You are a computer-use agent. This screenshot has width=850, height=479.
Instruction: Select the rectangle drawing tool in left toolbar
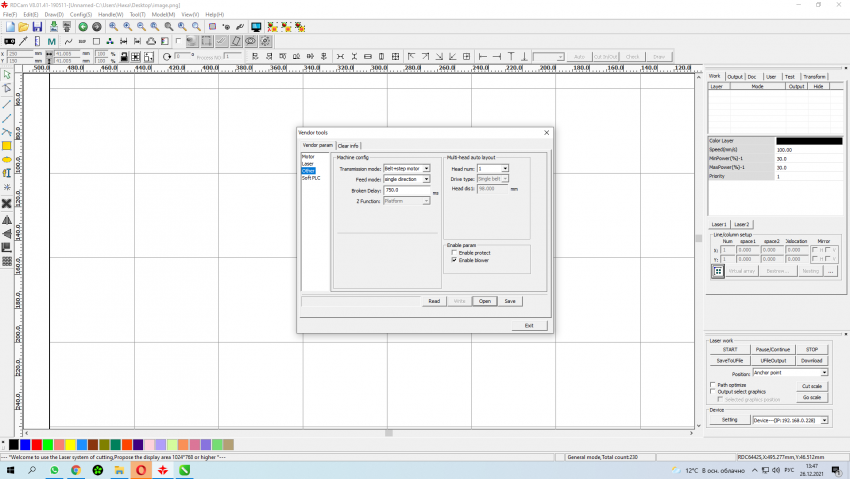[x=7, y=145]
